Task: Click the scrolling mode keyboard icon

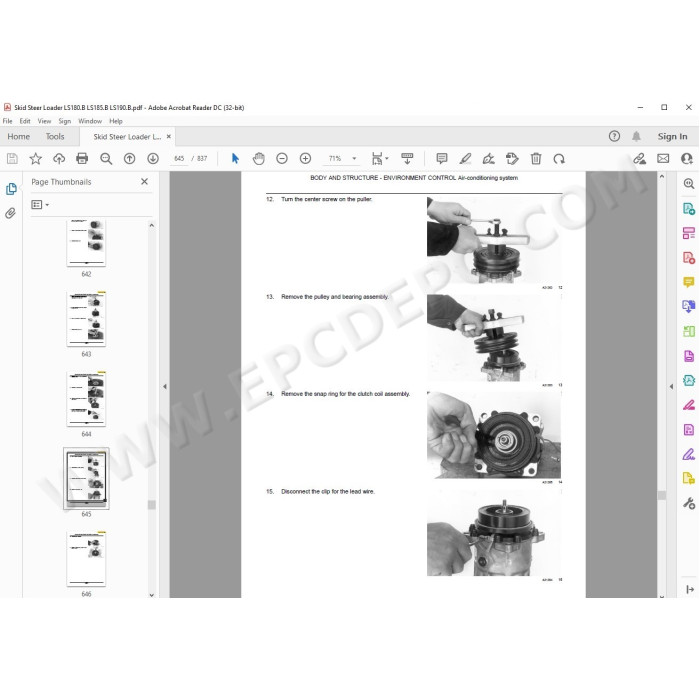Action: point(407,158)
